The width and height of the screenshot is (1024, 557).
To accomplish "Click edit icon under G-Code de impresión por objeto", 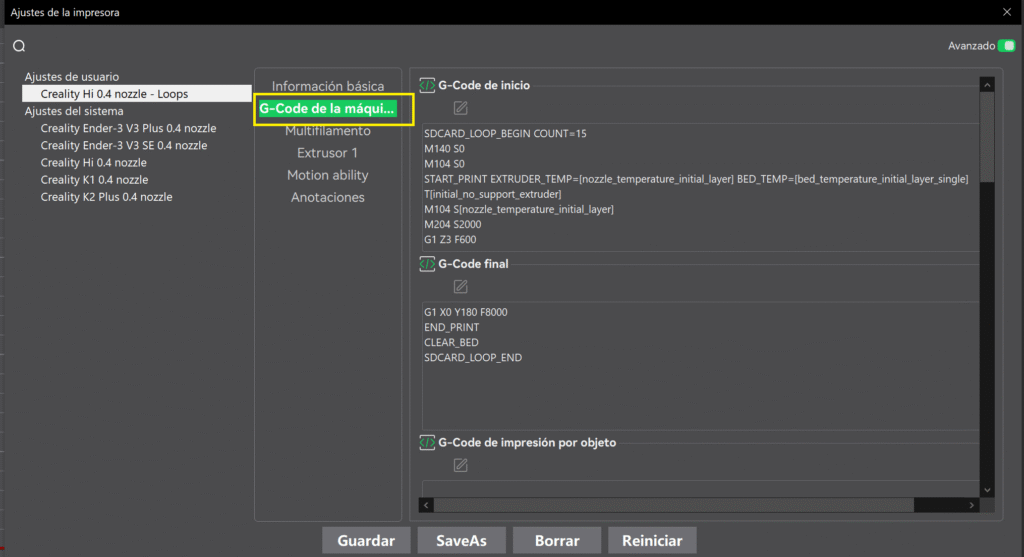I will (460, 465).
